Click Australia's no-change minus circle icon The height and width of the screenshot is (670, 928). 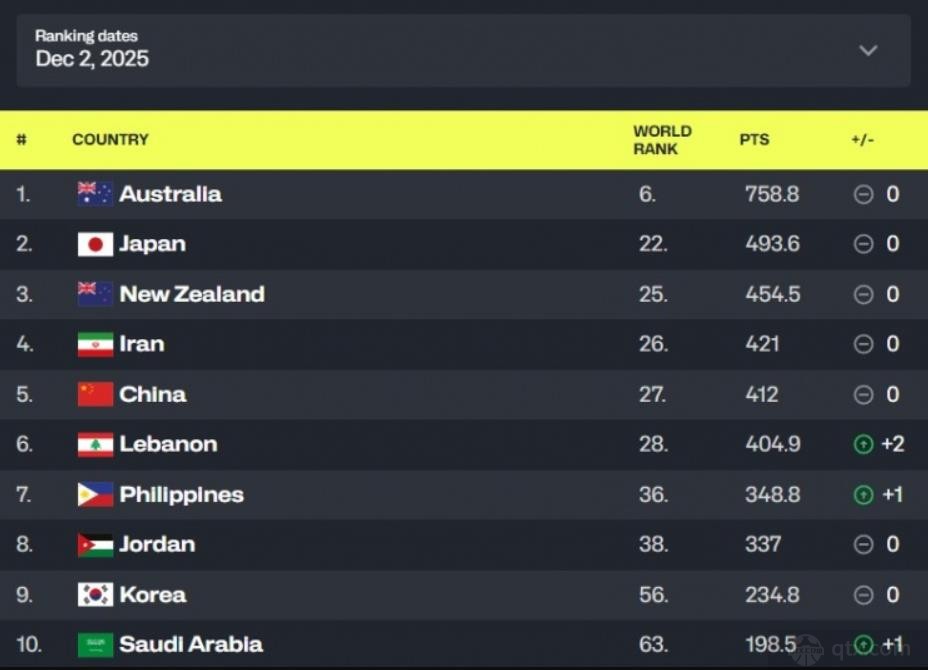[863, 194]
